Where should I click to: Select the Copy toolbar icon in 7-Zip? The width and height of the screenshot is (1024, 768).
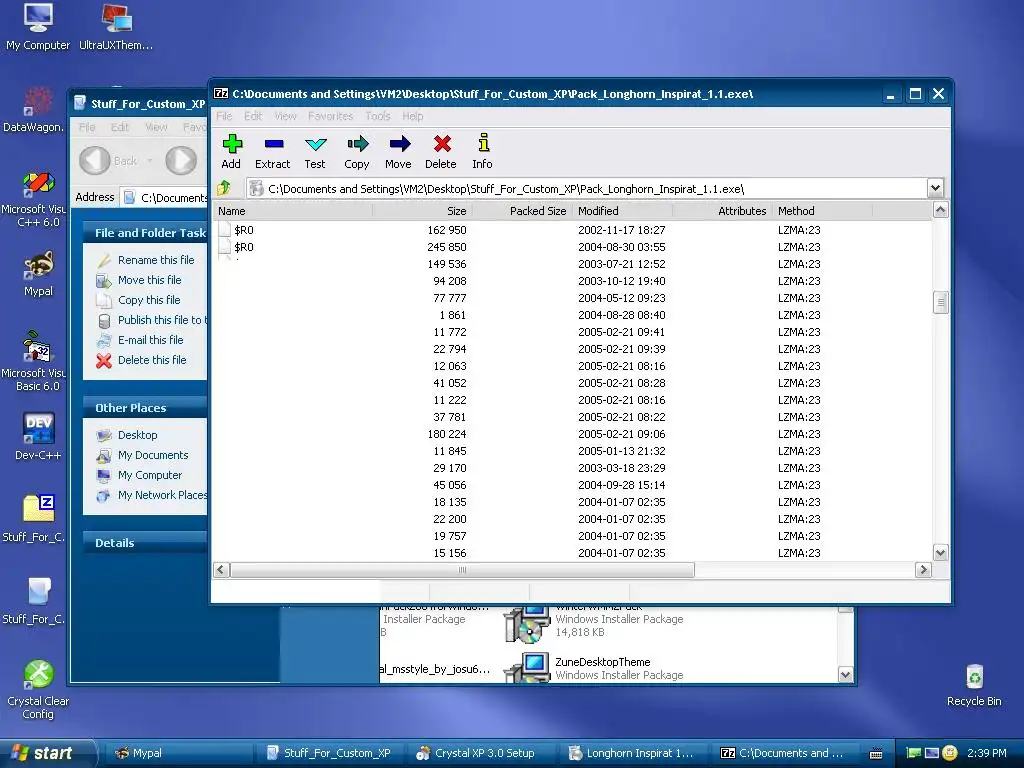coord(357,152)
